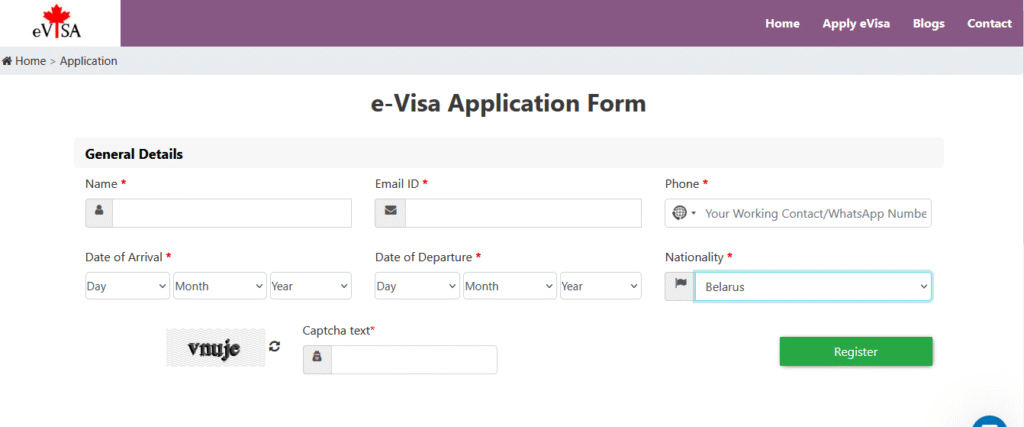Viewport: 1024px width, 427px height.
Task: Click the envelope icon beside Email field
Action: (390, 213)
